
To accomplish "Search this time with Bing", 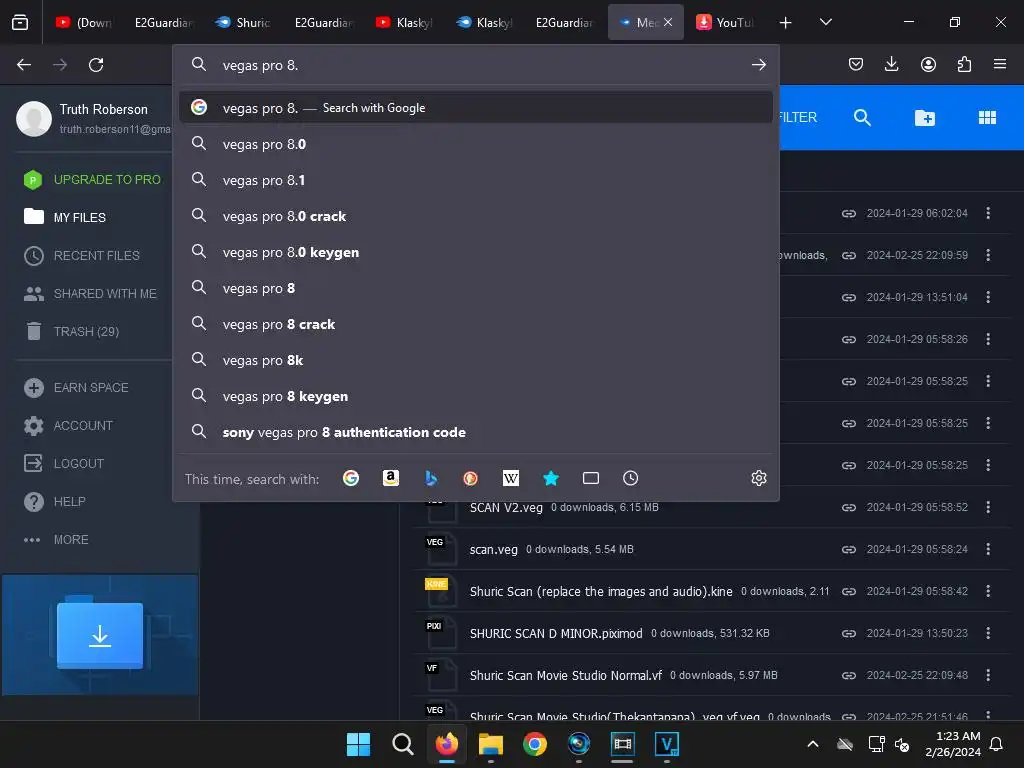I will tap(430, 479).
